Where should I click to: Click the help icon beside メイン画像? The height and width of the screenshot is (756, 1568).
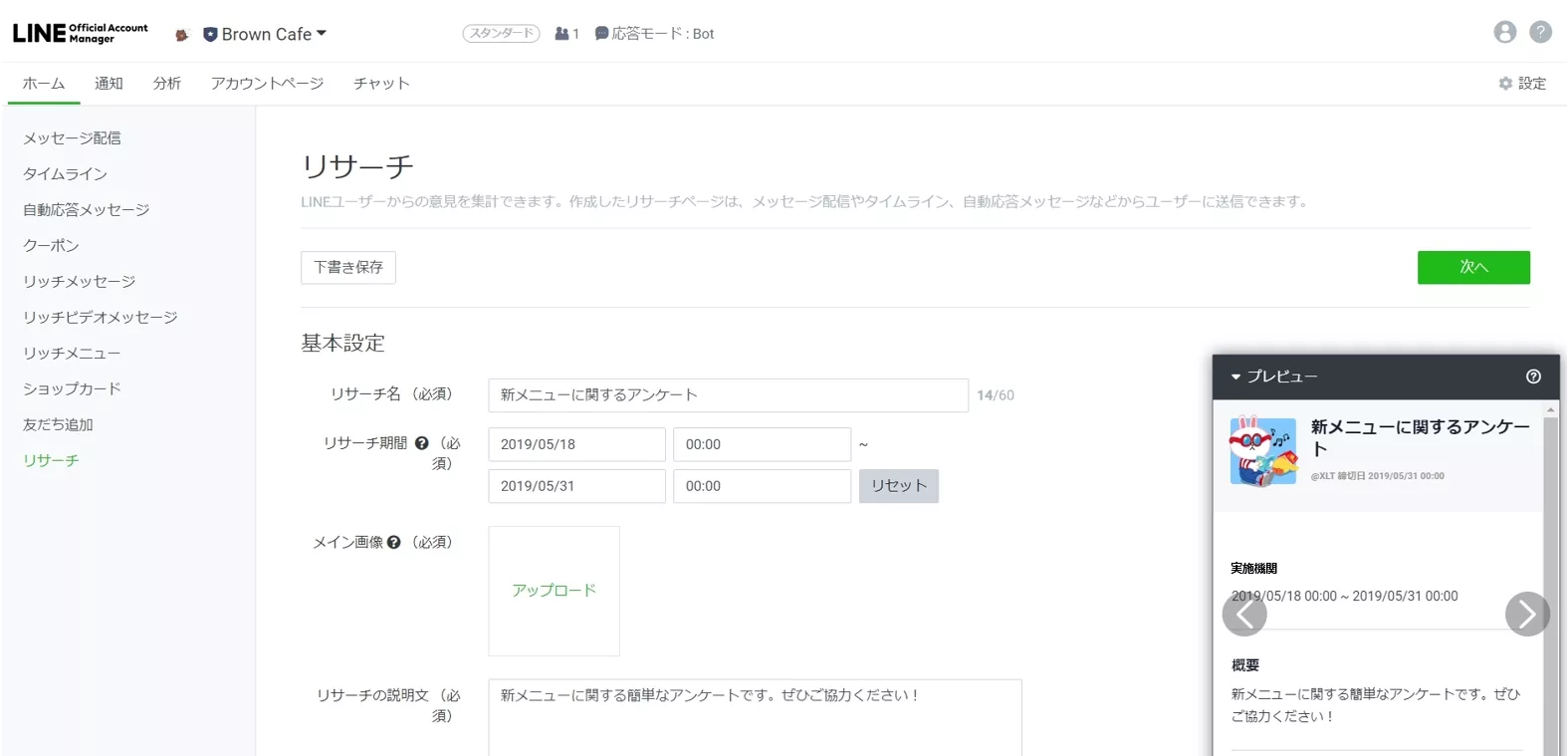pyautogui.click(x=394, y=543)
